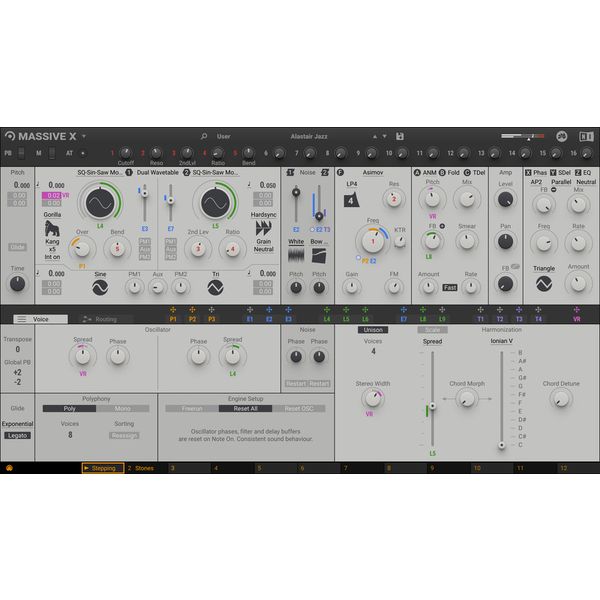Click the Chord Morph knob
This screenshot has width=600, height=600.
tap(467, 399)
